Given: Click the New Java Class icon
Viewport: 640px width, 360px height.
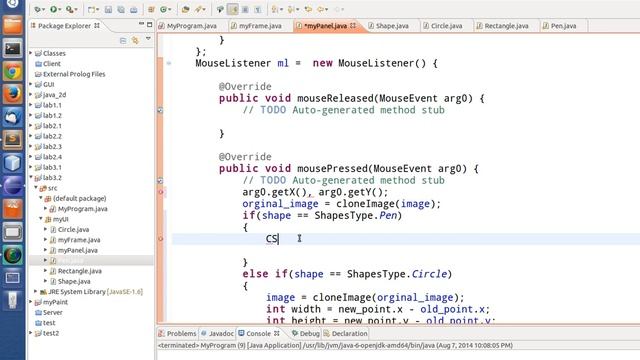Looking at the screenshot, I should (x=164, y=9).
